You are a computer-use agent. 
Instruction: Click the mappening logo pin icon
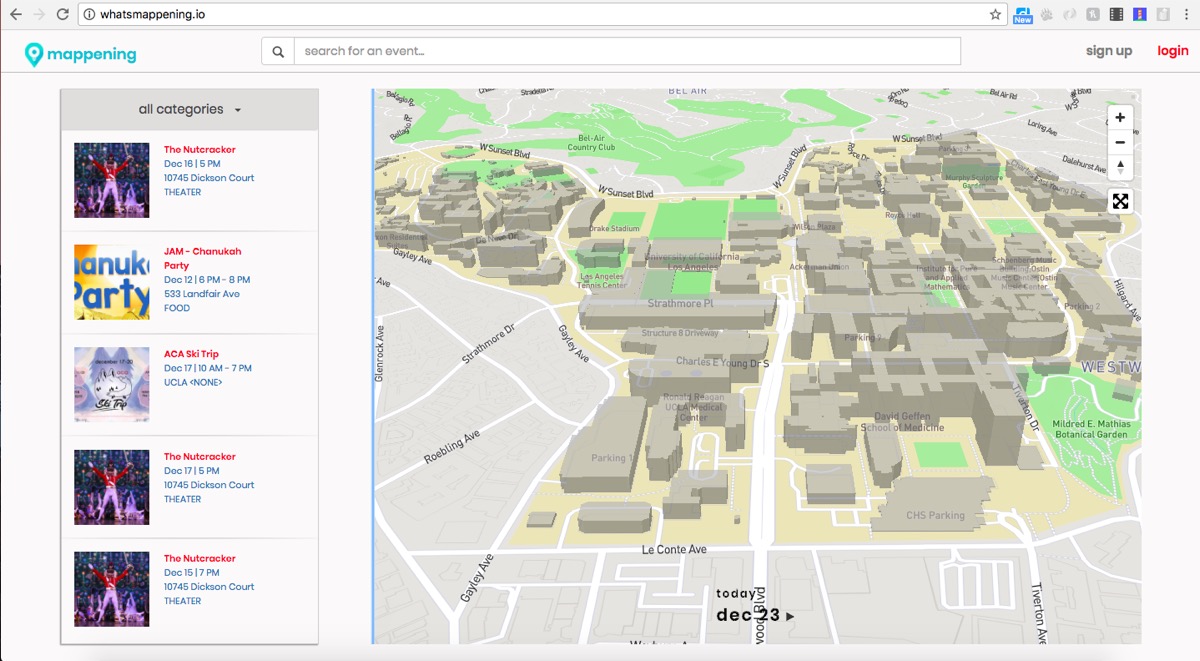click(34, 54)
